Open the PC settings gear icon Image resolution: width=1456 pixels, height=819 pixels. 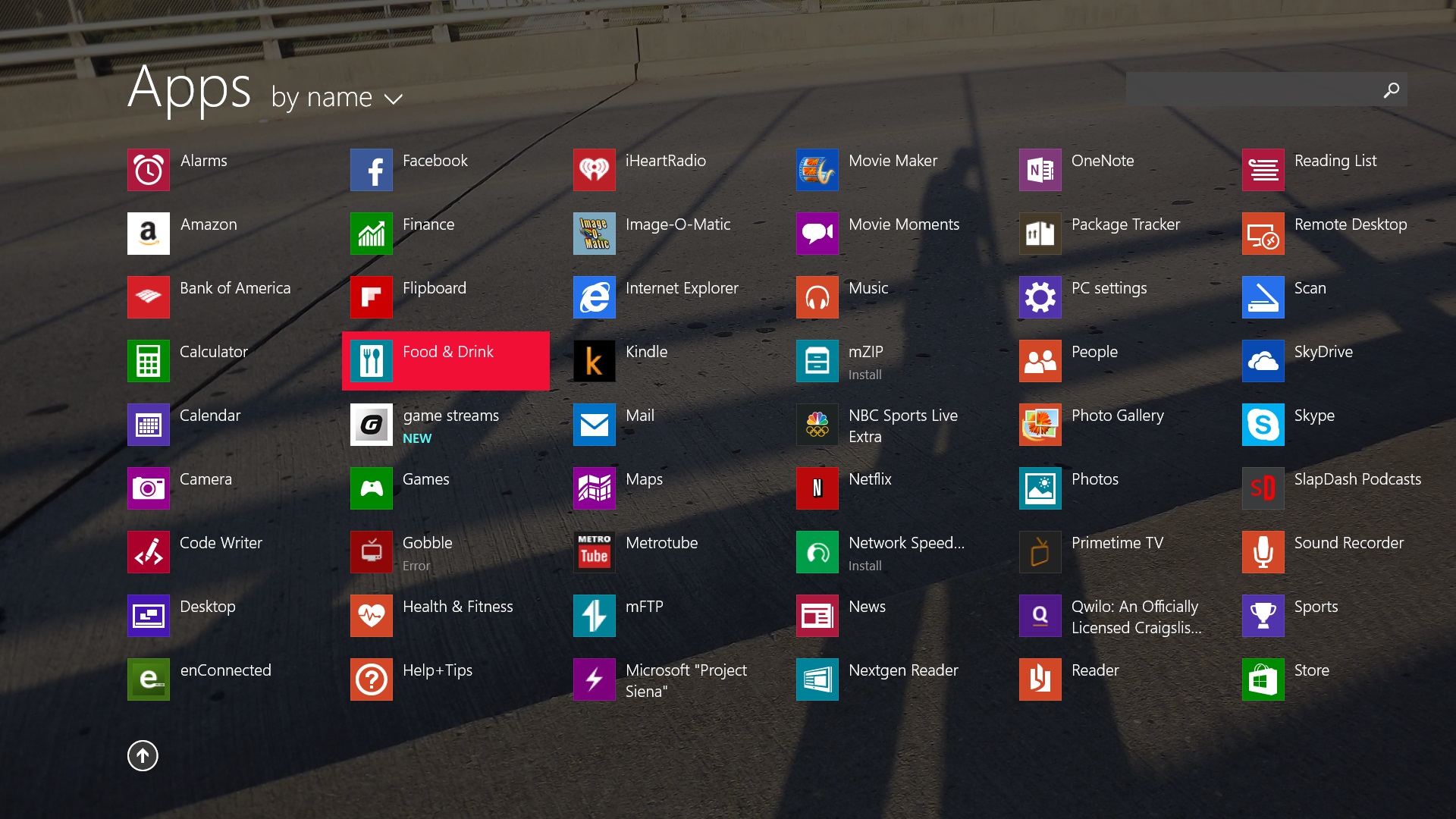click(x=1040, y=297)
